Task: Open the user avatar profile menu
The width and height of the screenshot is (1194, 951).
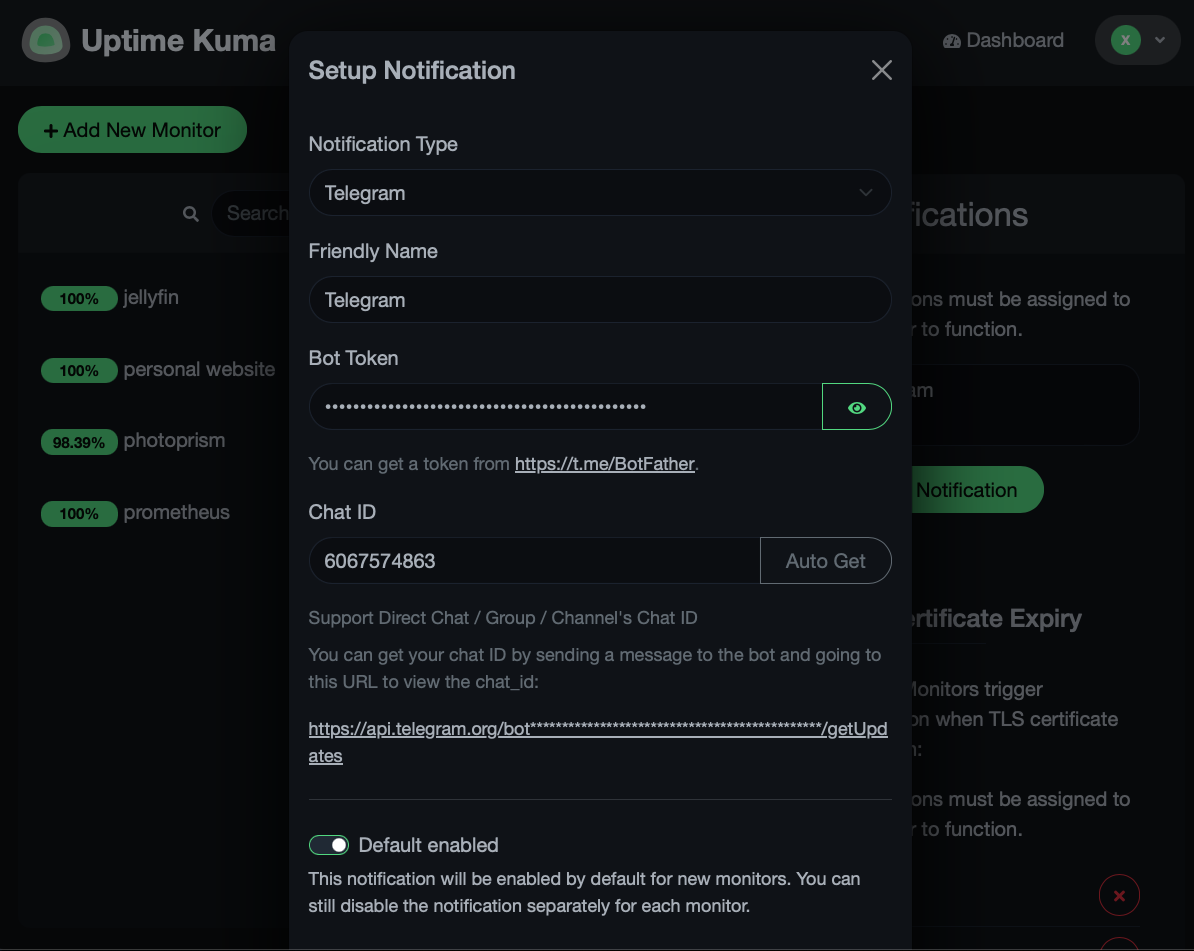Action: 1125,40
